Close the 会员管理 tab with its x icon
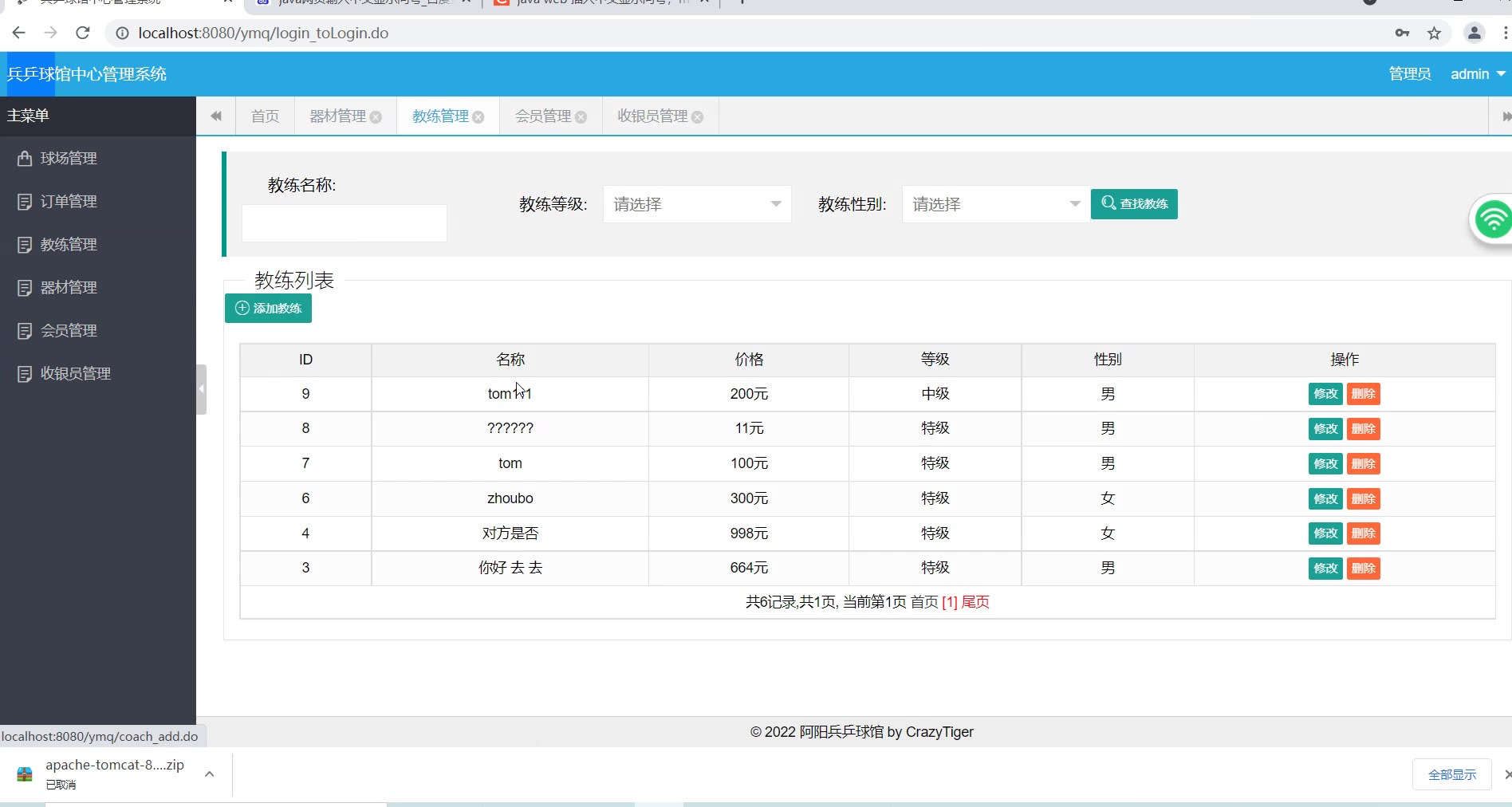 click(x=581, y=117)
